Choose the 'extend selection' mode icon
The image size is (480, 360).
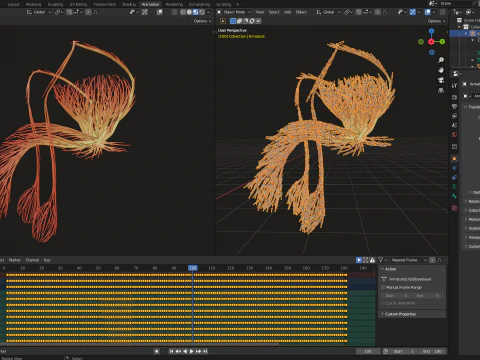(239, 21)
